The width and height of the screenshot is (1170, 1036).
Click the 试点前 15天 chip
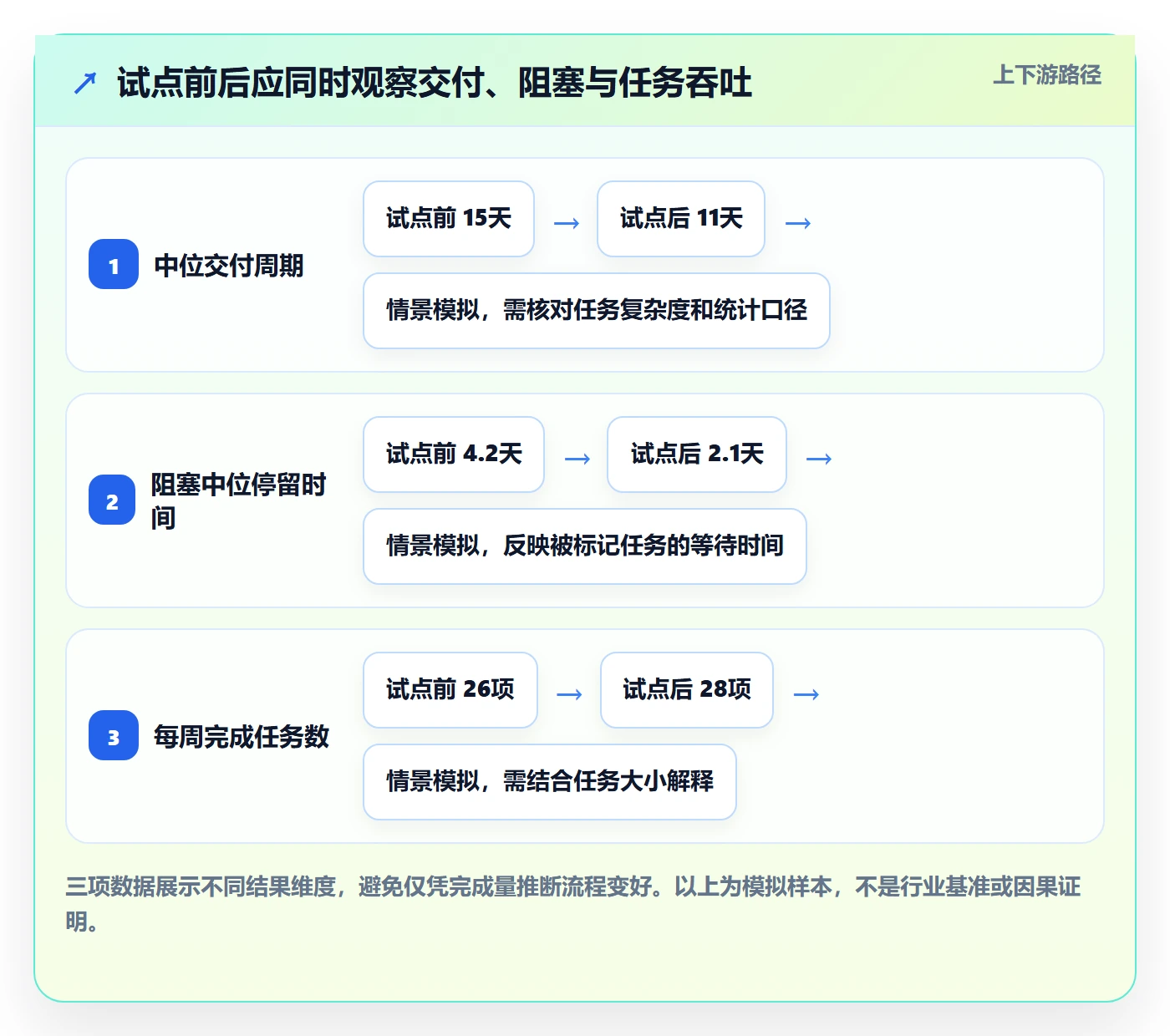pyautogui.click(x=449, y=219)
